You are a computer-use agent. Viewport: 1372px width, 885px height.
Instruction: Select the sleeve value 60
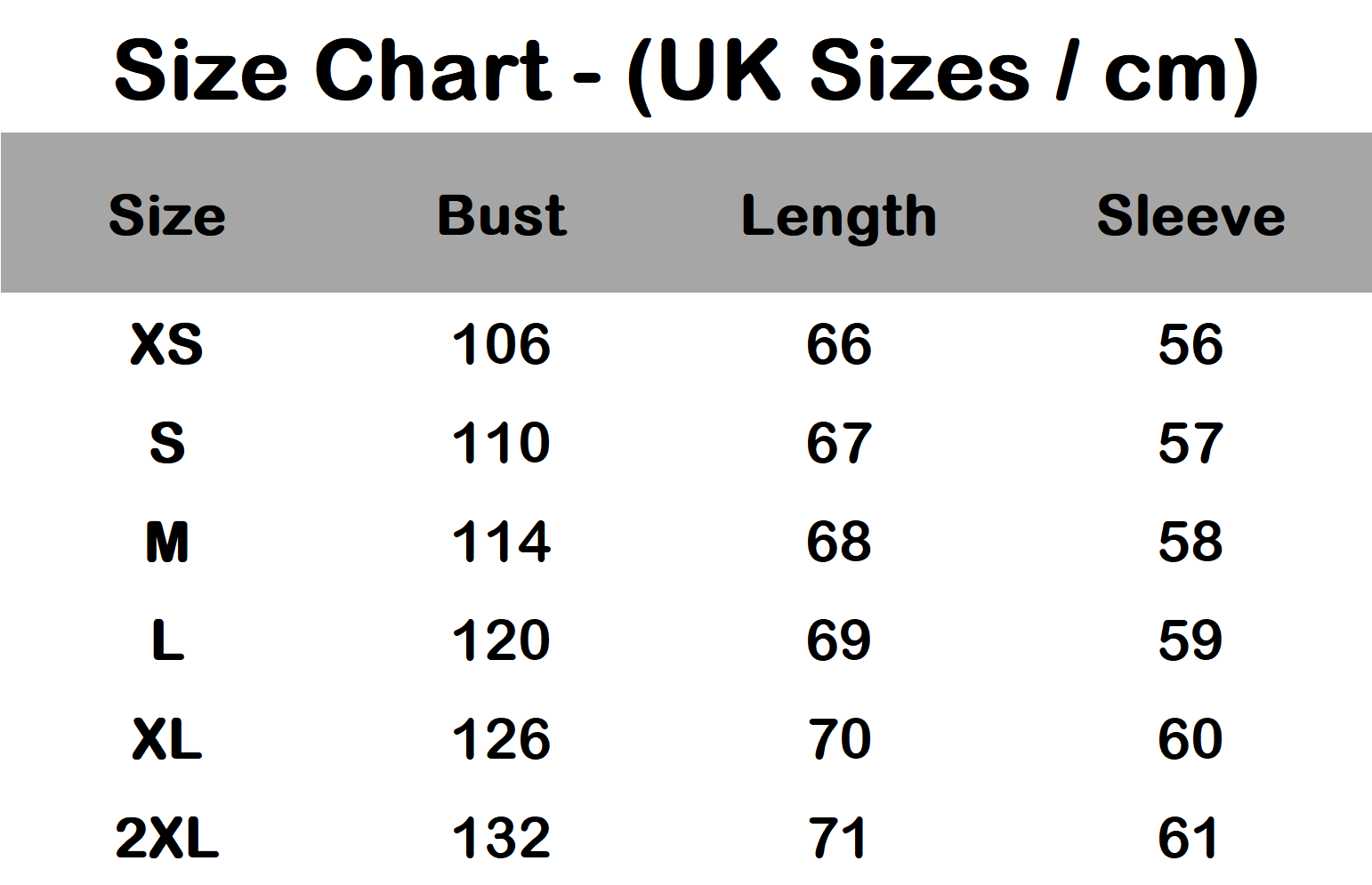point(1190,739)
